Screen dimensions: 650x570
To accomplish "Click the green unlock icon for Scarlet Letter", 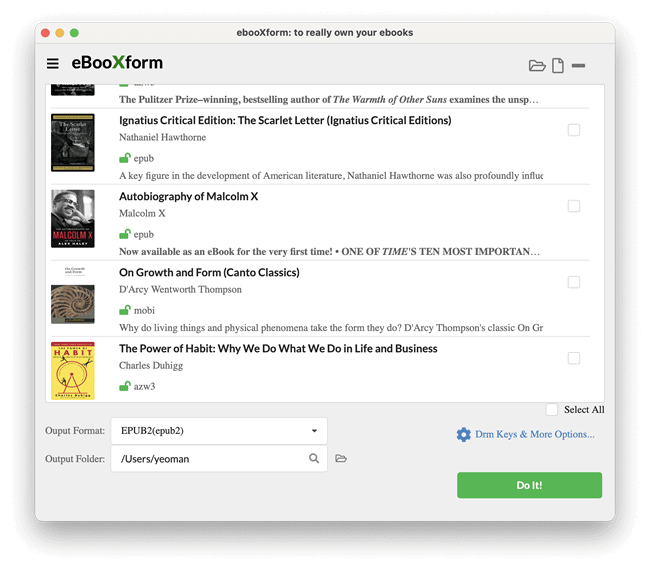I will [x=125, y=158].
